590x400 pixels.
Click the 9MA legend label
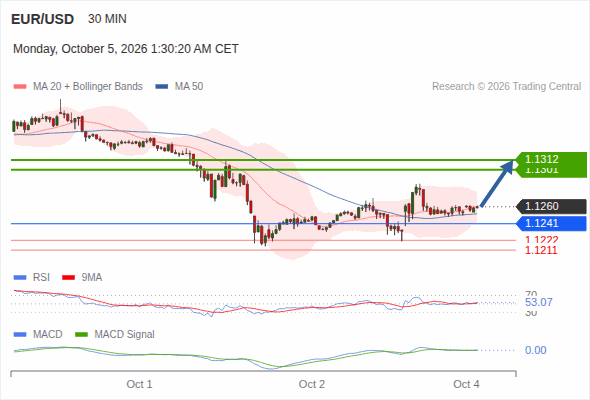coord(92,278)
